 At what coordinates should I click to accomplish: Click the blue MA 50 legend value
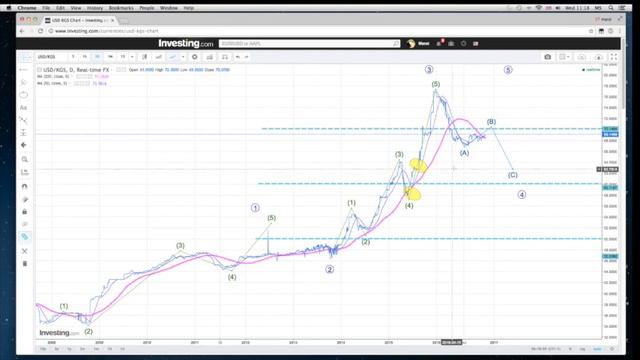[99, 83]
